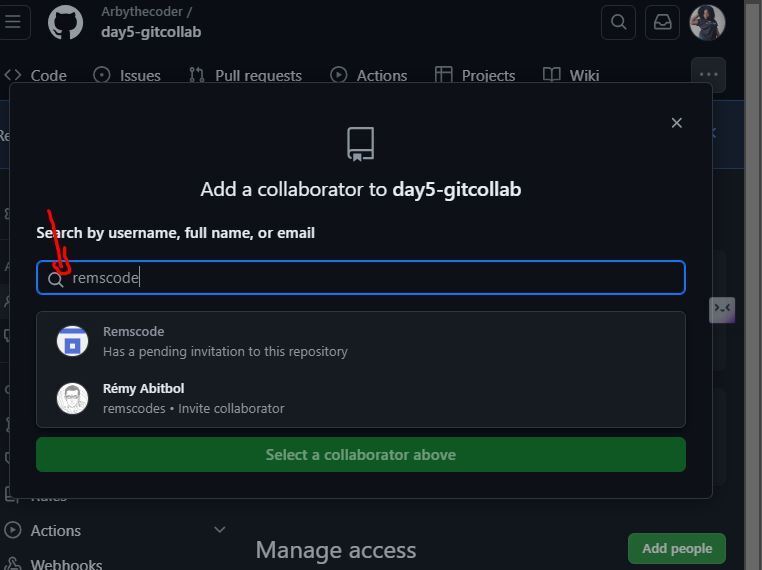Click the Remscode avatar icon in results
Viewport: 762px width, 570px height.
(73, 341)
